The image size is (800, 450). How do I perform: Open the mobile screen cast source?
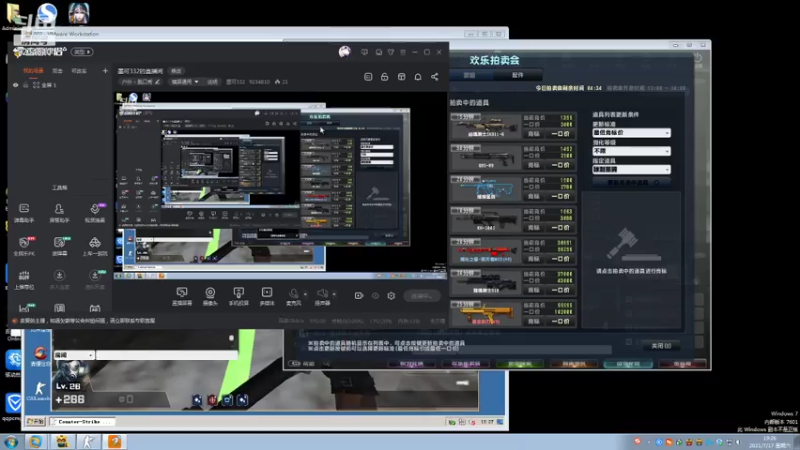(238, 296)
